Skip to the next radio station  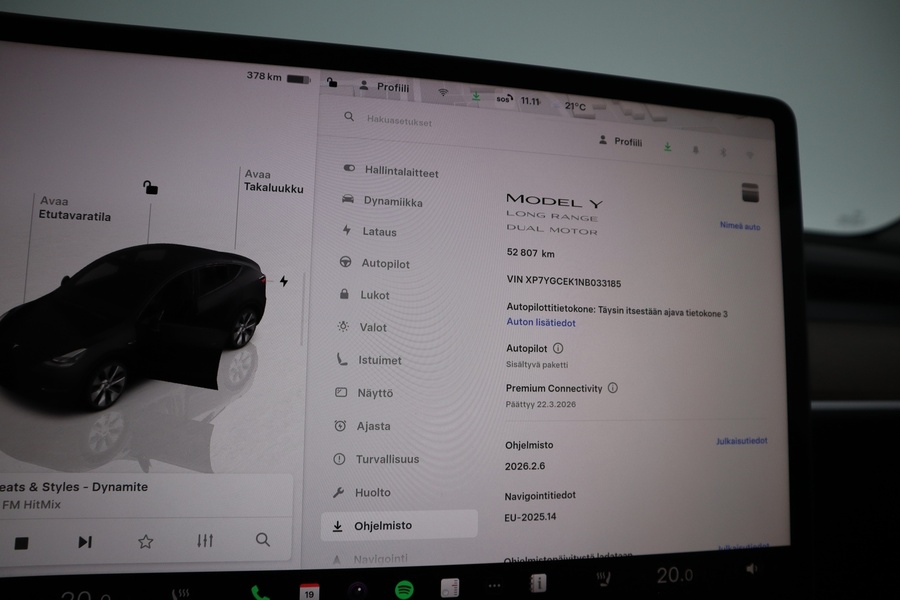click(x=85, y=542)
